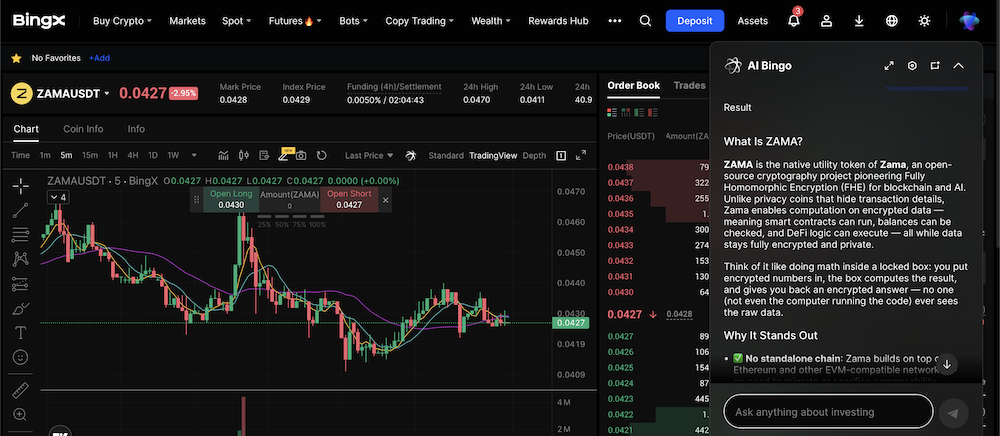The width and height of the screenshot is (1000, 436).
Task: Click the notifications bell icon
Action: coord(793,21)
